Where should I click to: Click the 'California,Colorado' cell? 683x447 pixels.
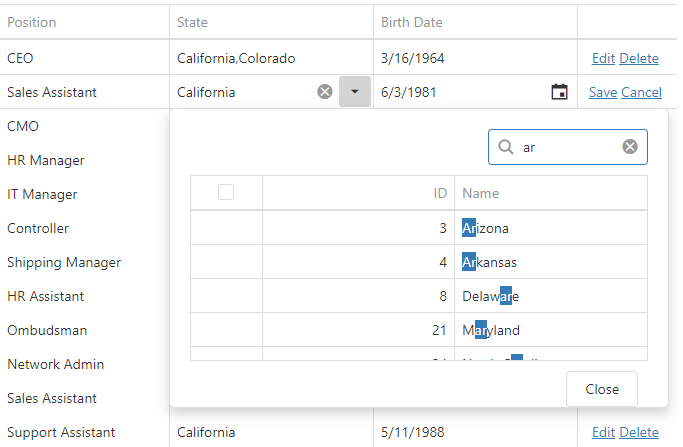coord(271,58)
